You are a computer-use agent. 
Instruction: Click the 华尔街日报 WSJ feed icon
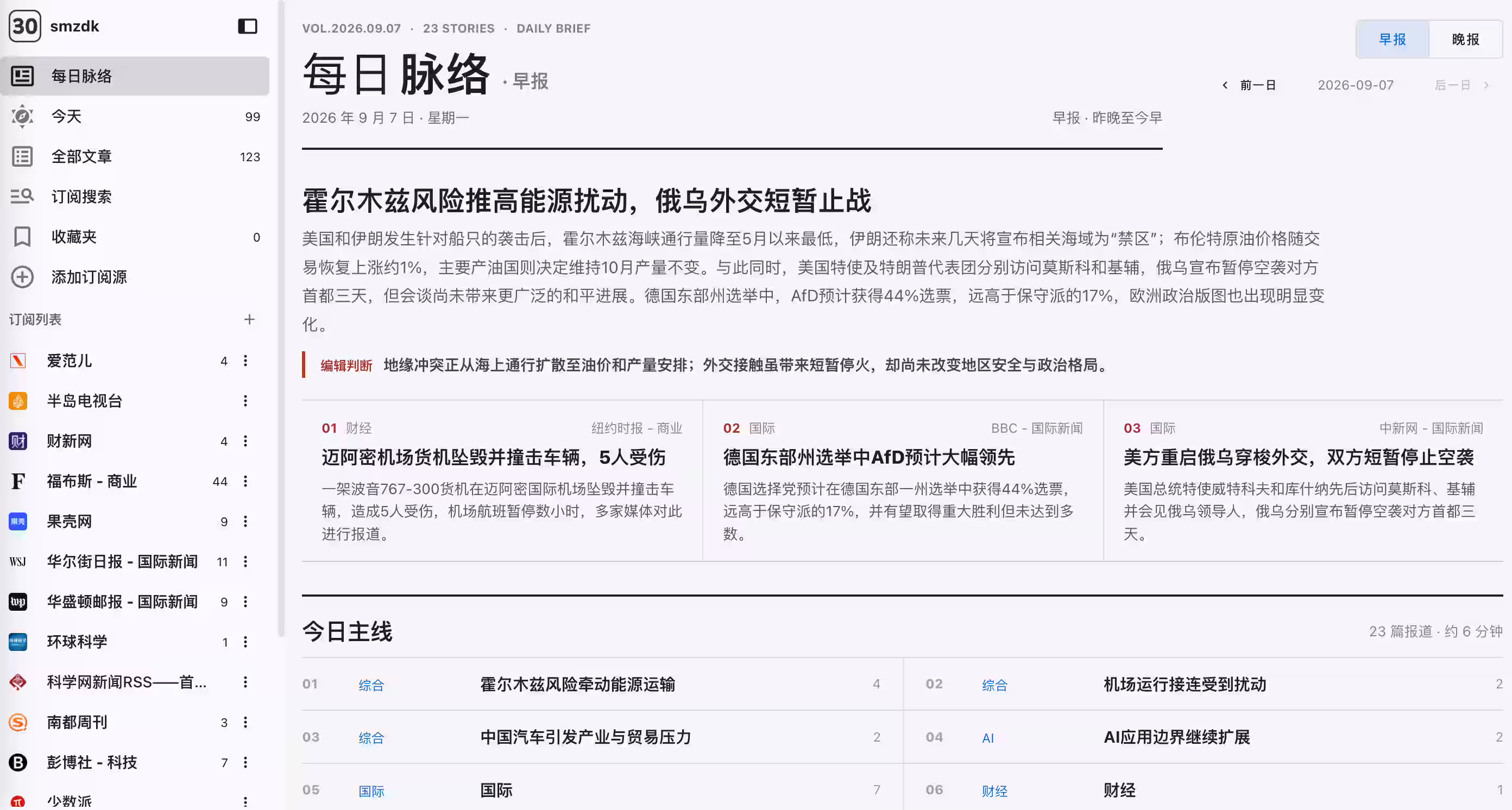(x=18, y=562)
